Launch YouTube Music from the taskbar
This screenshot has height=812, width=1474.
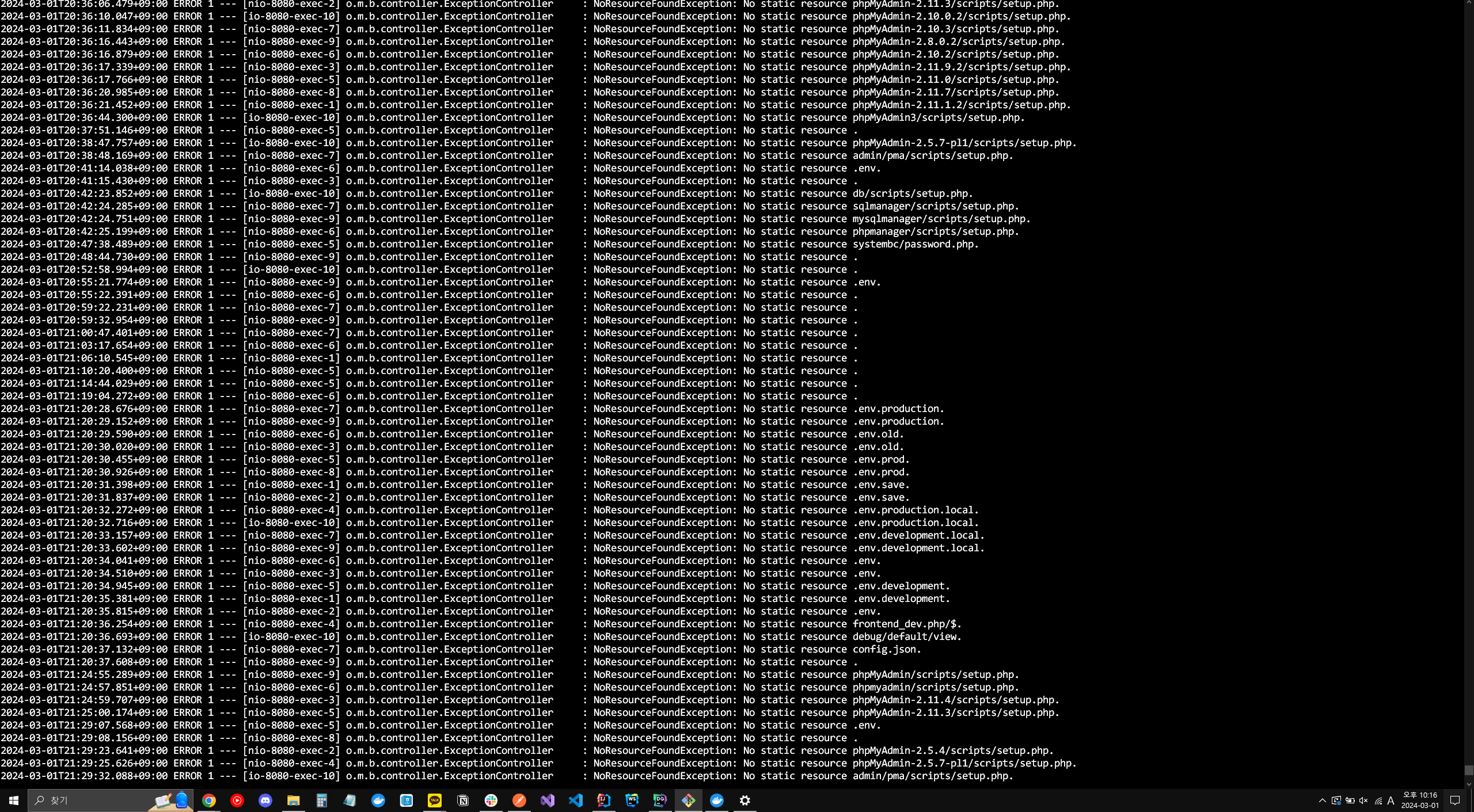point(237,800)
